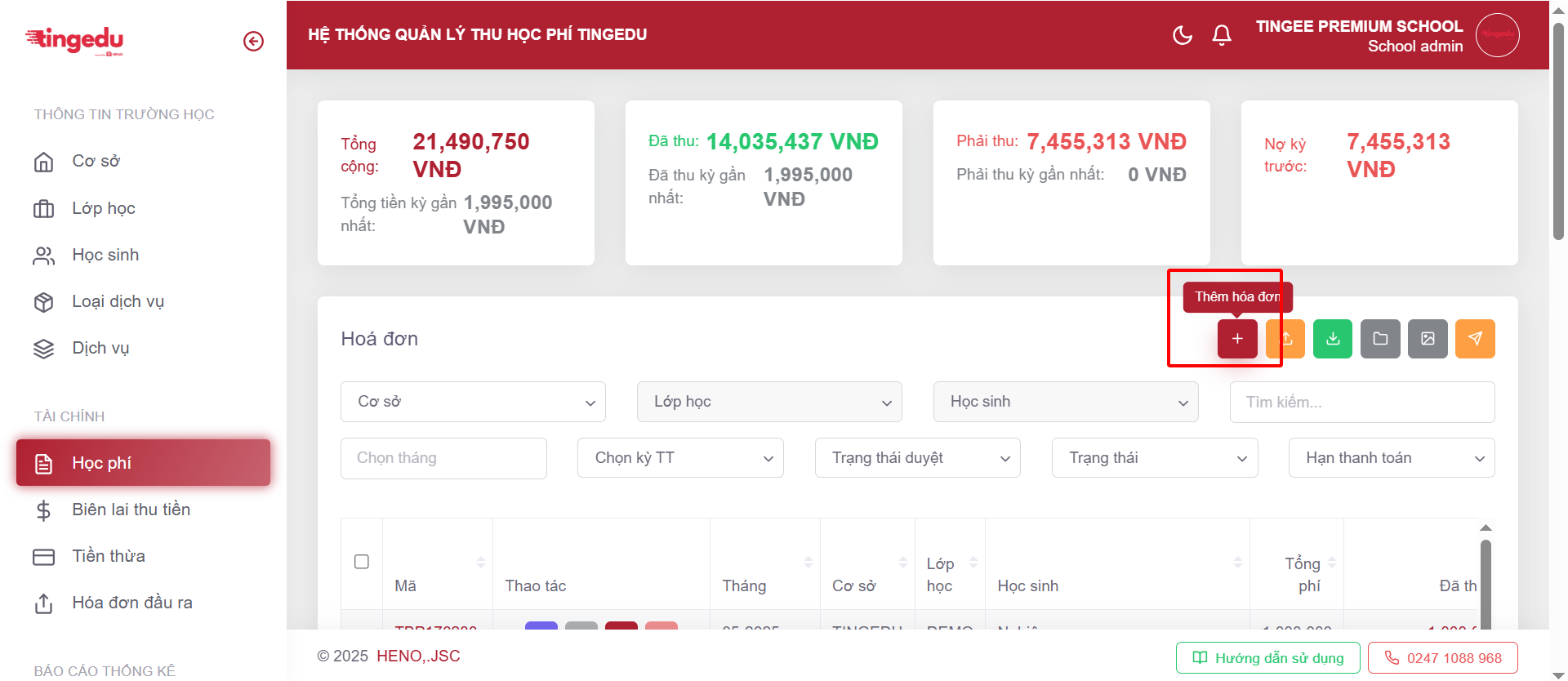Go to Học sinh in sidebar
Viewport: 1568px width, 681px height.
coord(105,255)
